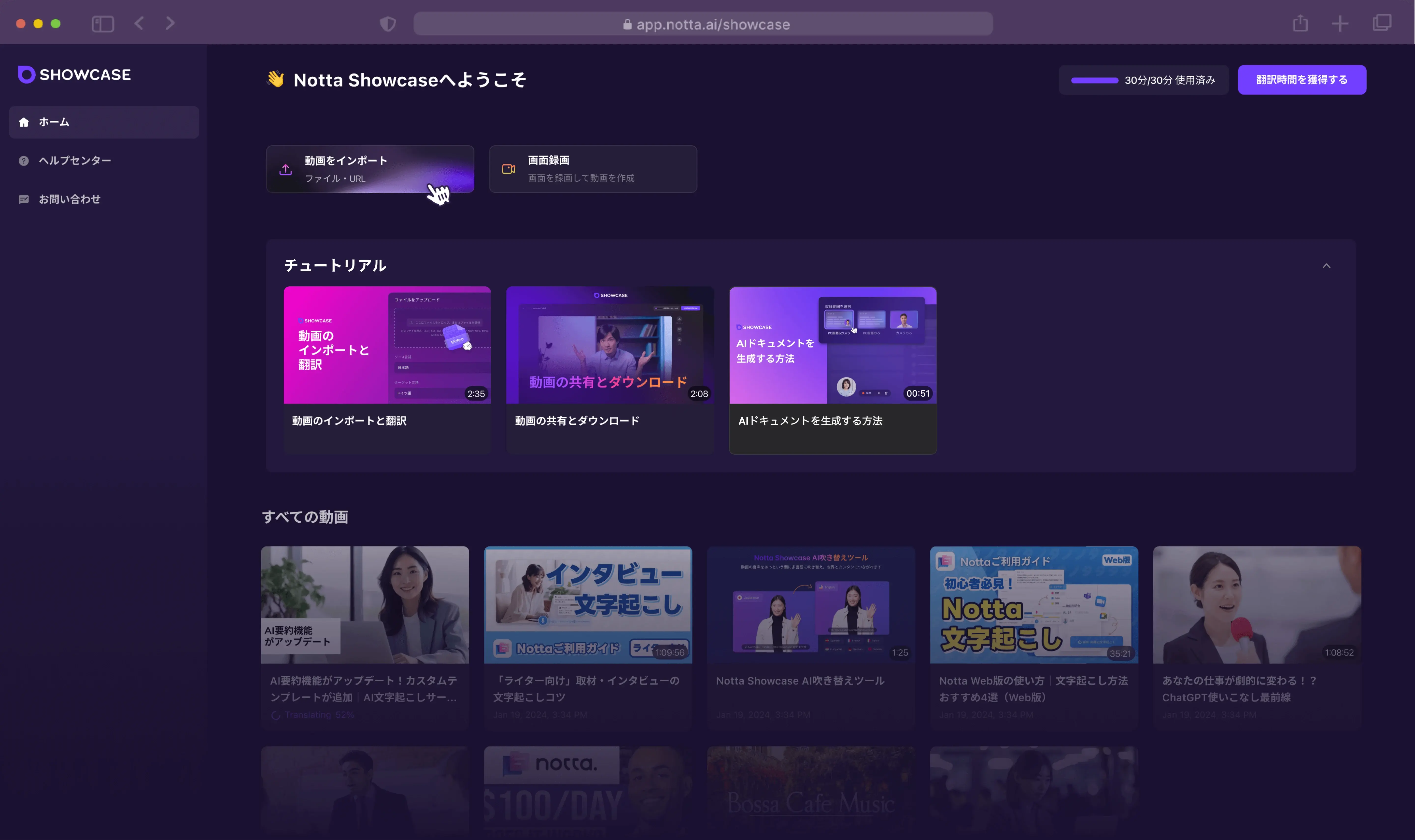The image size is (1415, 840).
Task: Open Bossa Cafe Music video thumbnail
Action: pos(811,792)
